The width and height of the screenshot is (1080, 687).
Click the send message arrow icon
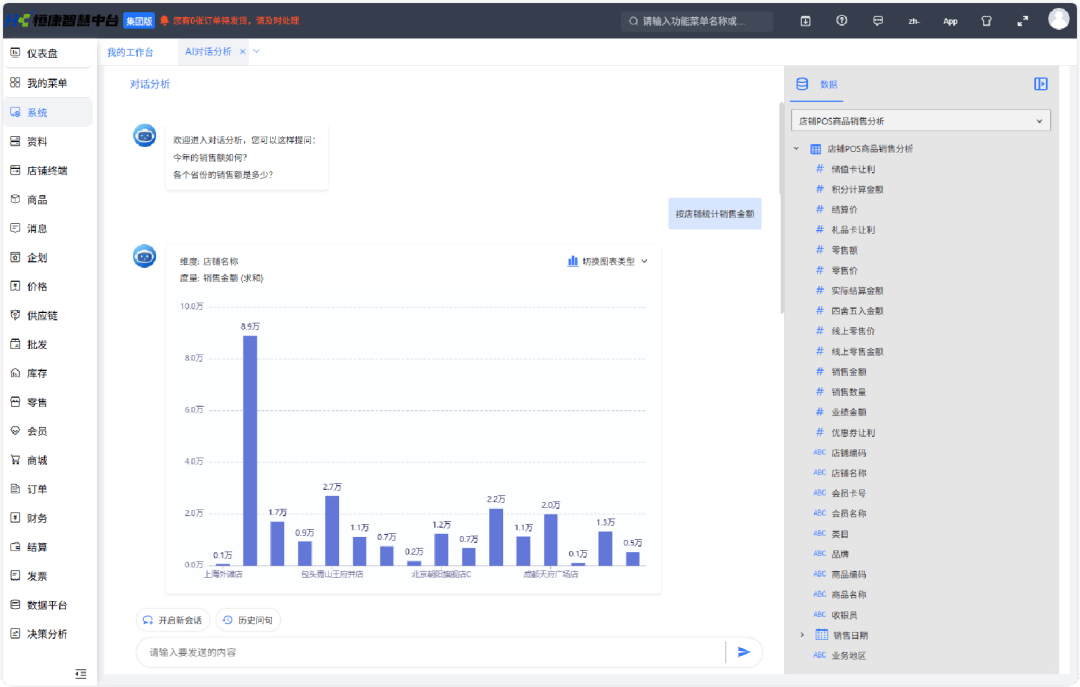pos(743,652)
